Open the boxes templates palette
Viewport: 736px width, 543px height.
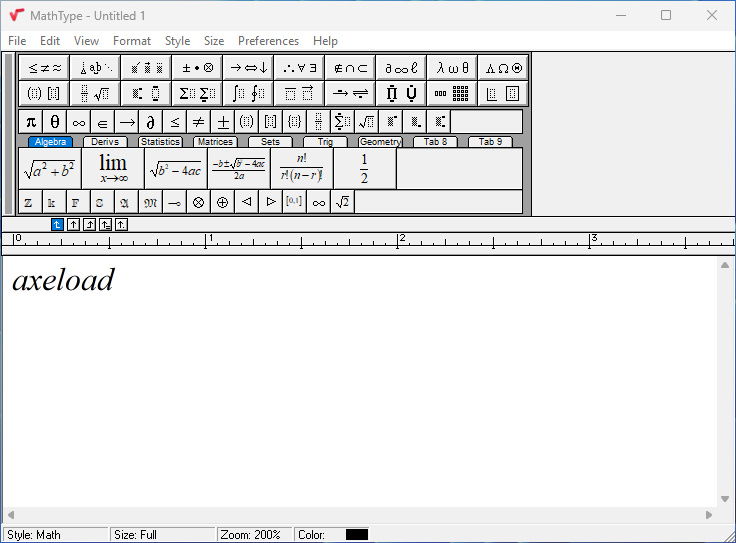tap(503, 93)
